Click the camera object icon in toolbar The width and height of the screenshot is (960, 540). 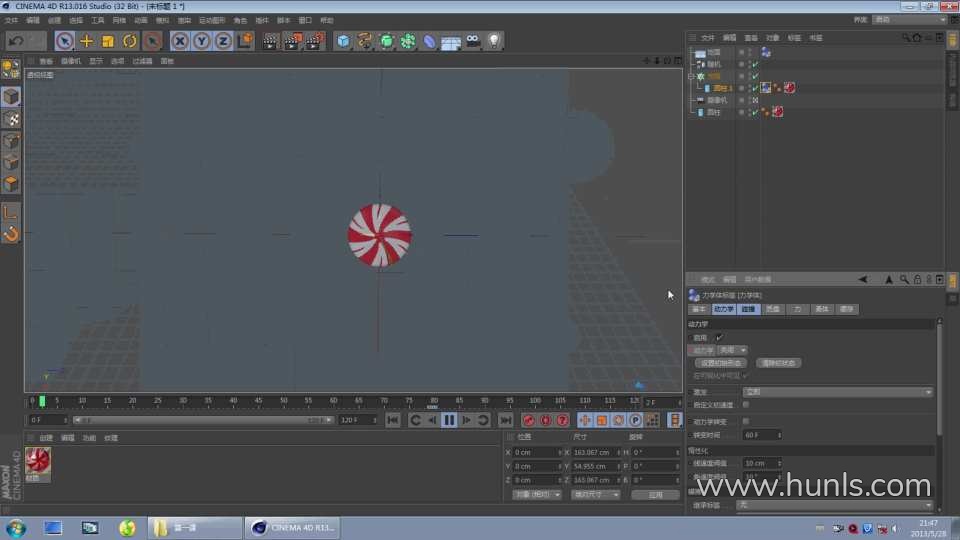point(472,41)
